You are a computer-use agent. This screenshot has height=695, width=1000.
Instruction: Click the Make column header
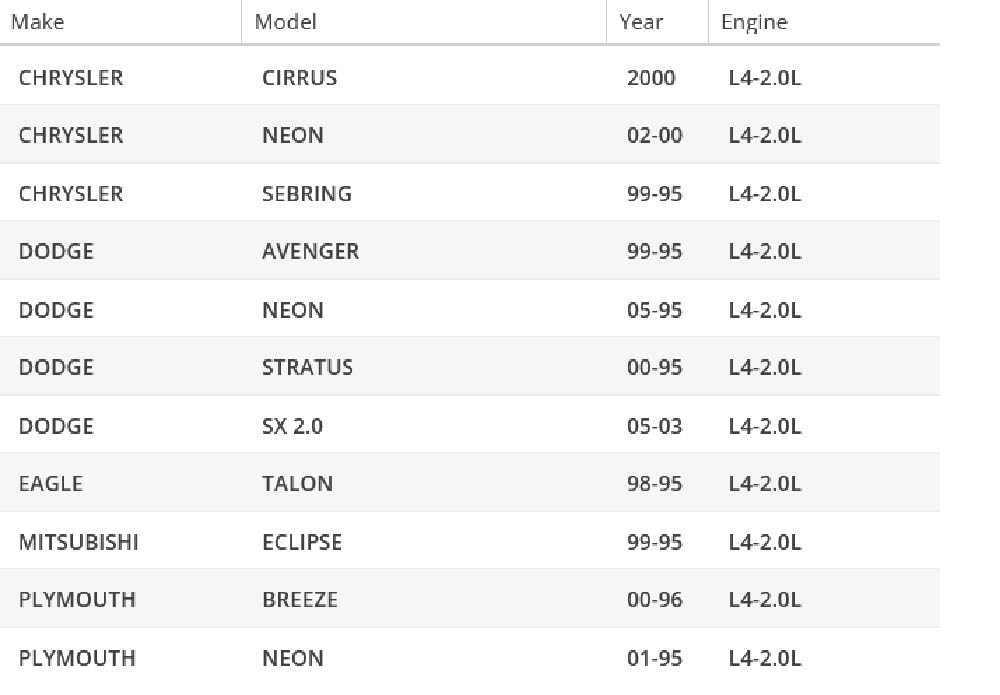(37, 22)
